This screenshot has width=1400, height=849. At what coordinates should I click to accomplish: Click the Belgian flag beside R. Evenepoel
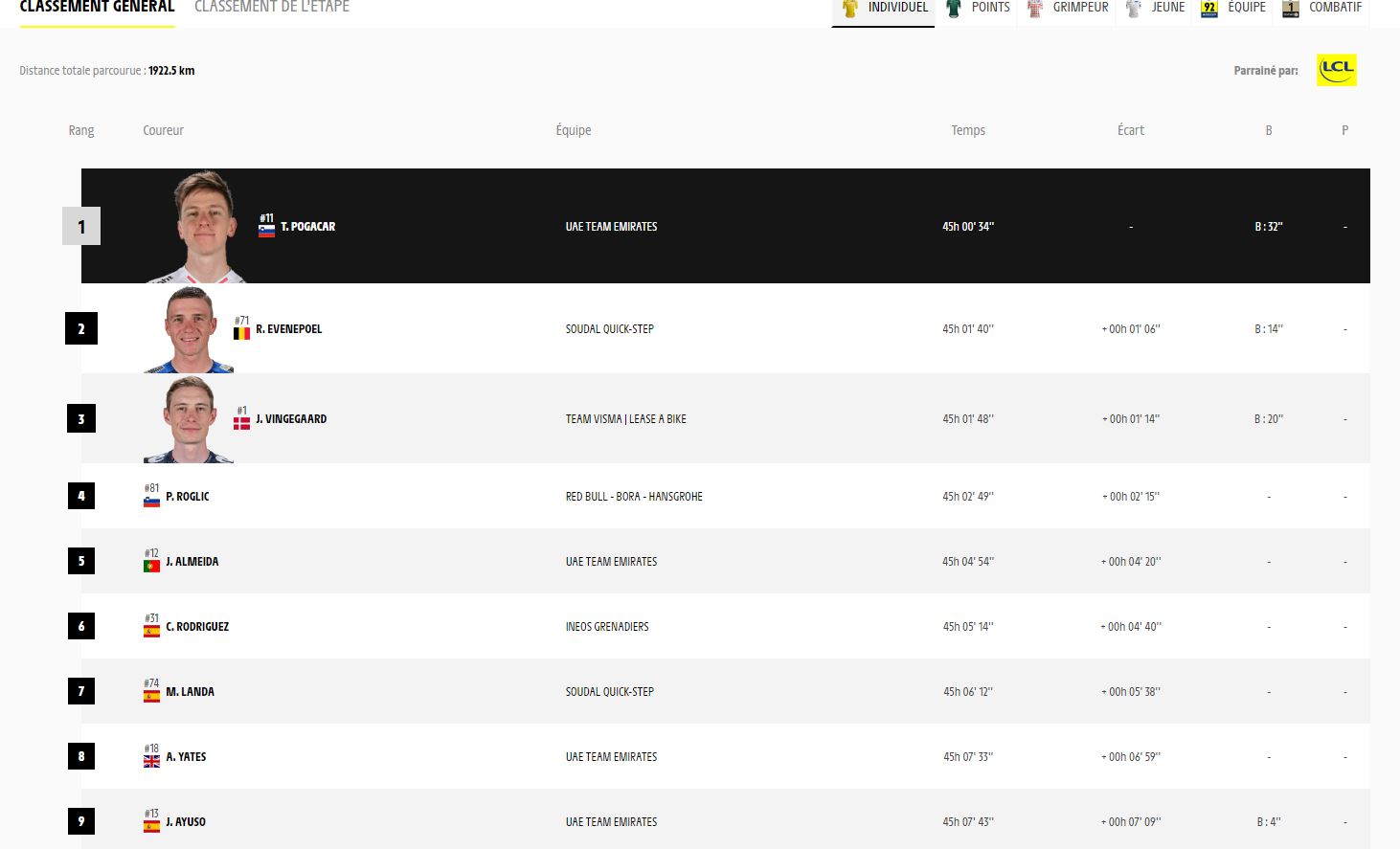coord(241,333)
